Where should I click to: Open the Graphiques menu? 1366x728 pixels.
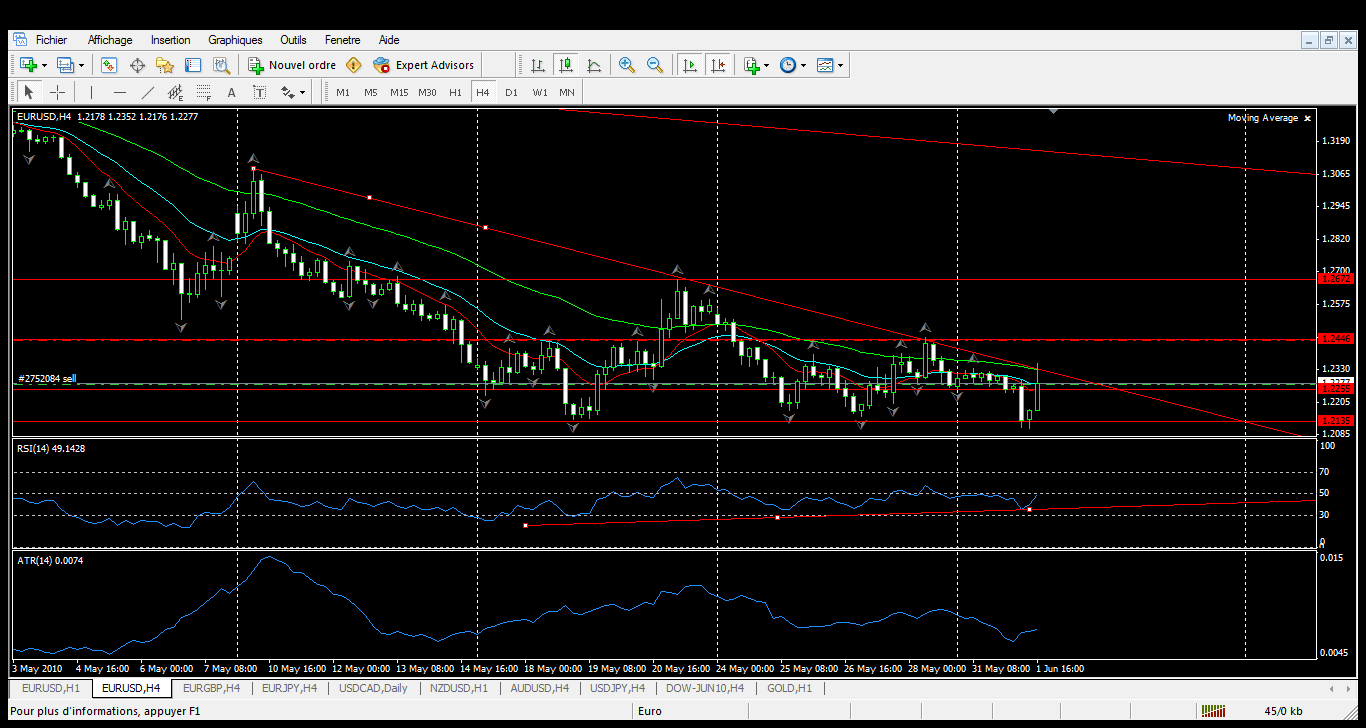coord(235,40)
